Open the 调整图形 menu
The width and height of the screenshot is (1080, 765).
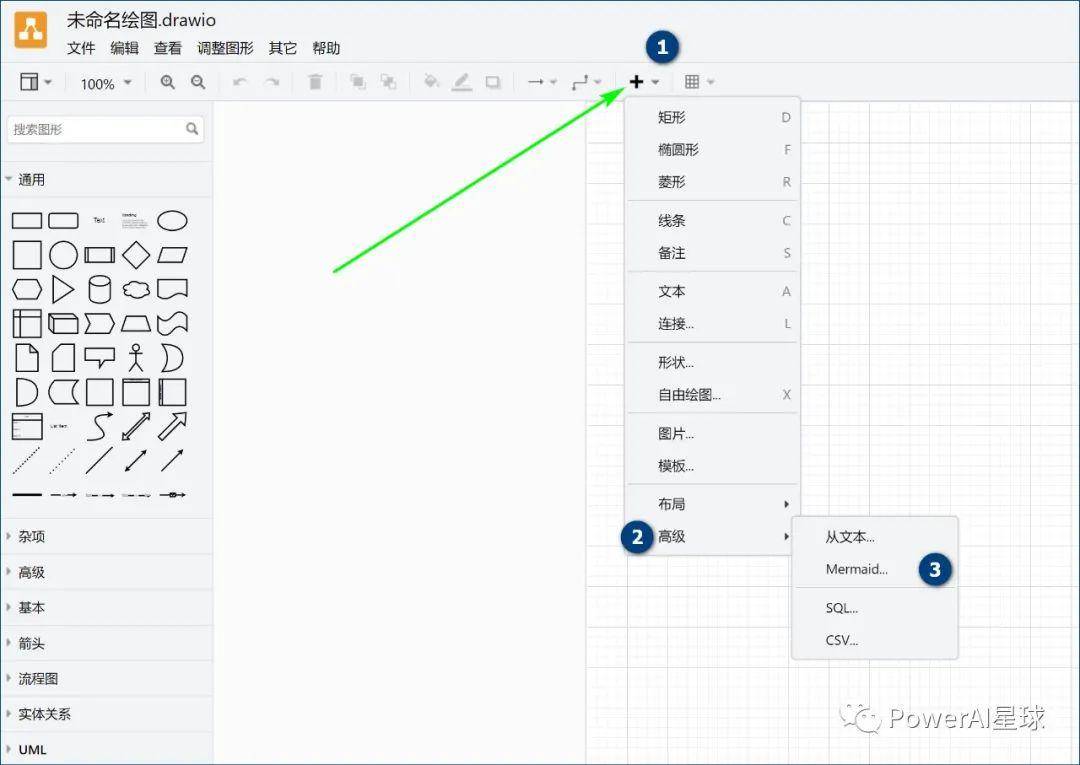225,48
